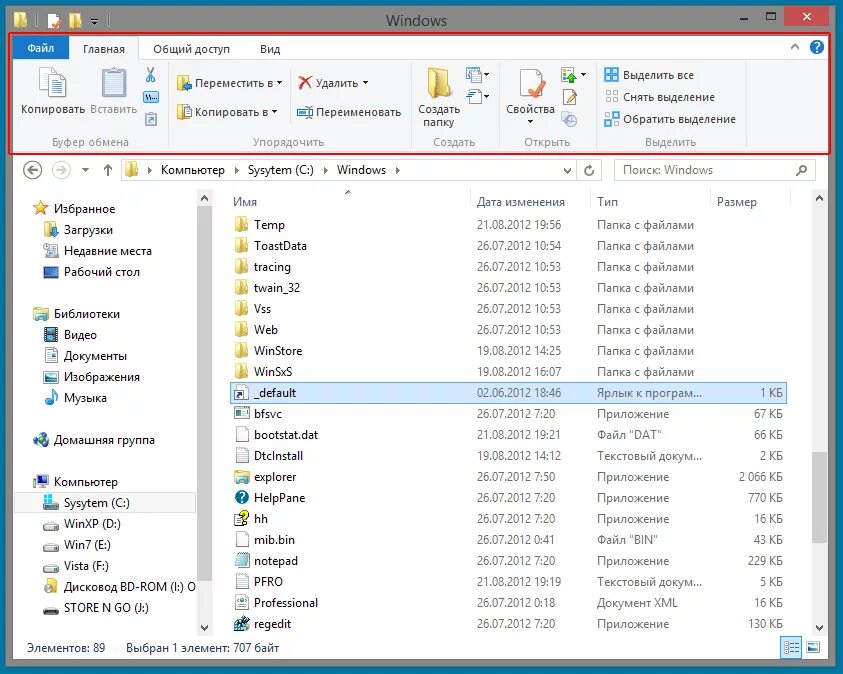Switch to the Share (Общий доступ) tab
This screenshot has height=674, width=843.
coord(191,49)
